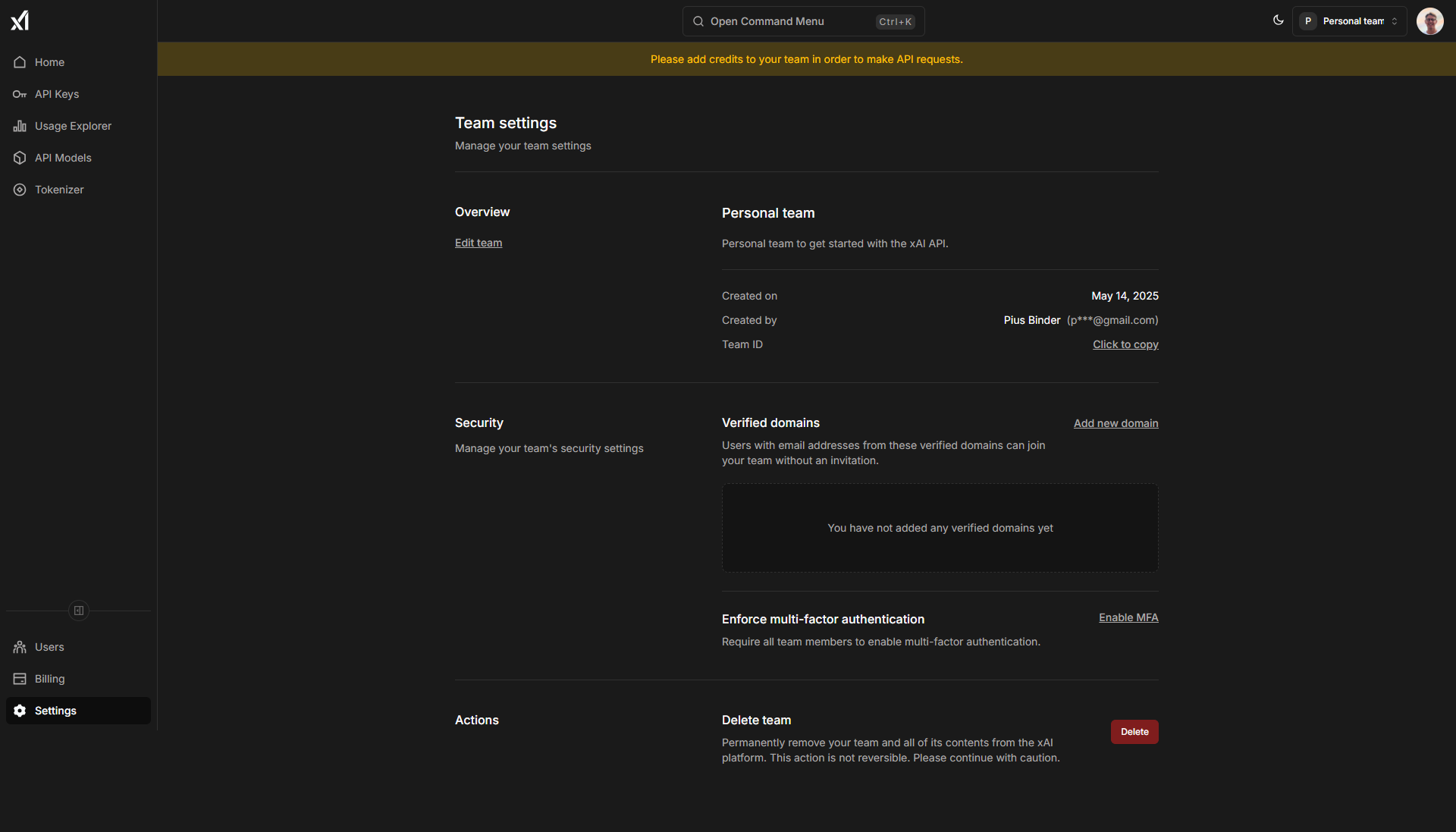Open the Tokenizer tool
The image size is (1456, 832).
click(x=59, y=190)
